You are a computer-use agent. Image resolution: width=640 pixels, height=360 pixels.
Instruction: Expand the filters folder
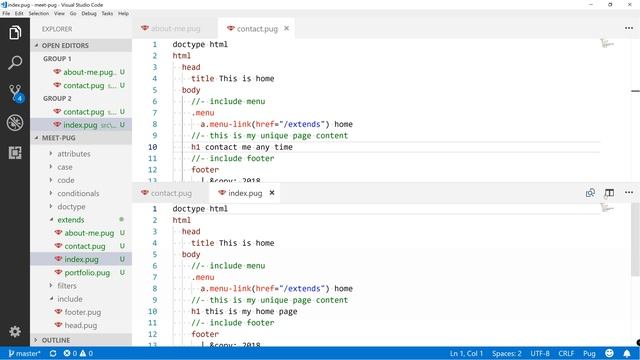click(81, 286)
